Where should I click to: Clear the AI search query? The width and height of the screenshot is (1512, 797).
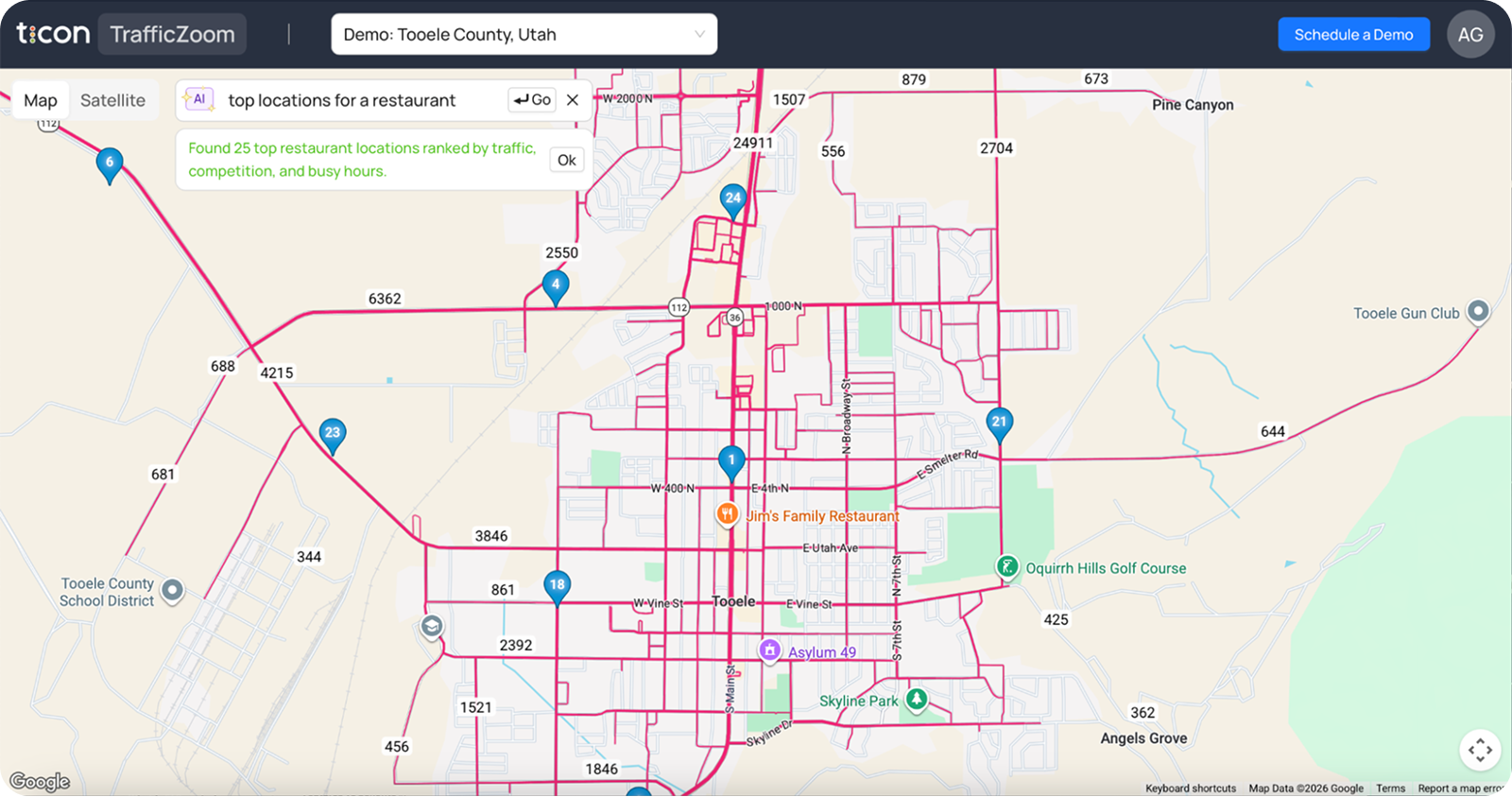coord(573,99)
